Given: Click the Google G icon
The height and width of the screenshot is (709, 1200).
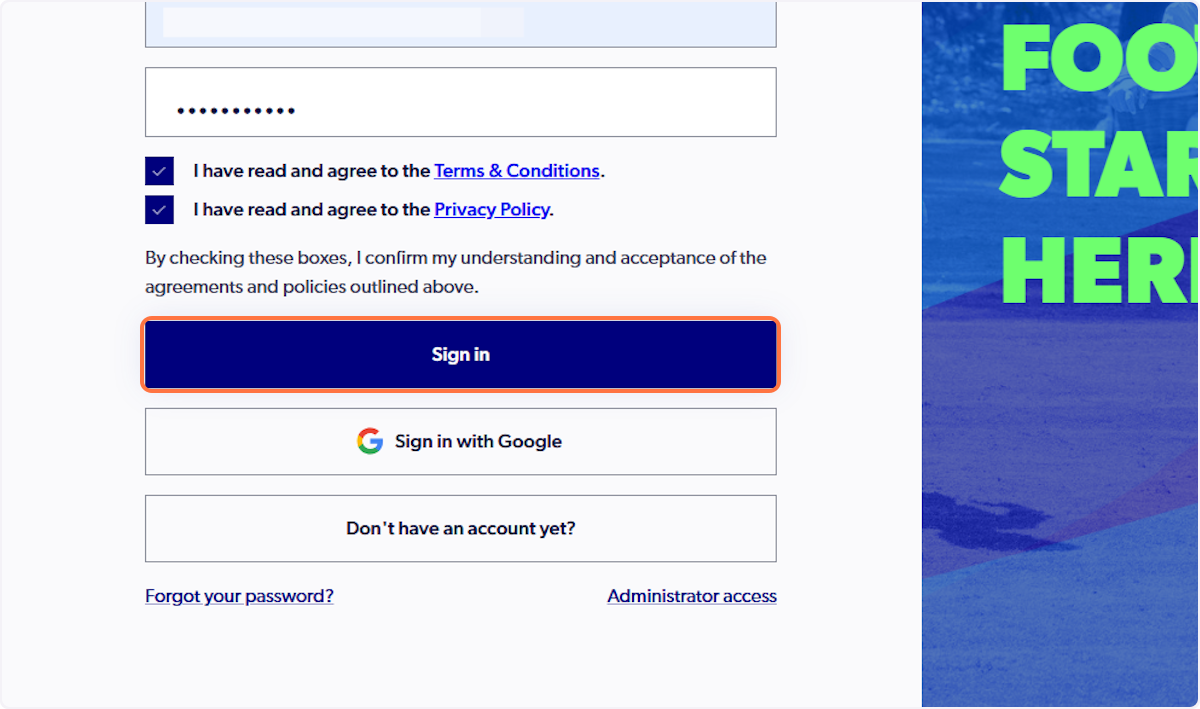Looking at the screenshot, I should (x=370, y=441).
